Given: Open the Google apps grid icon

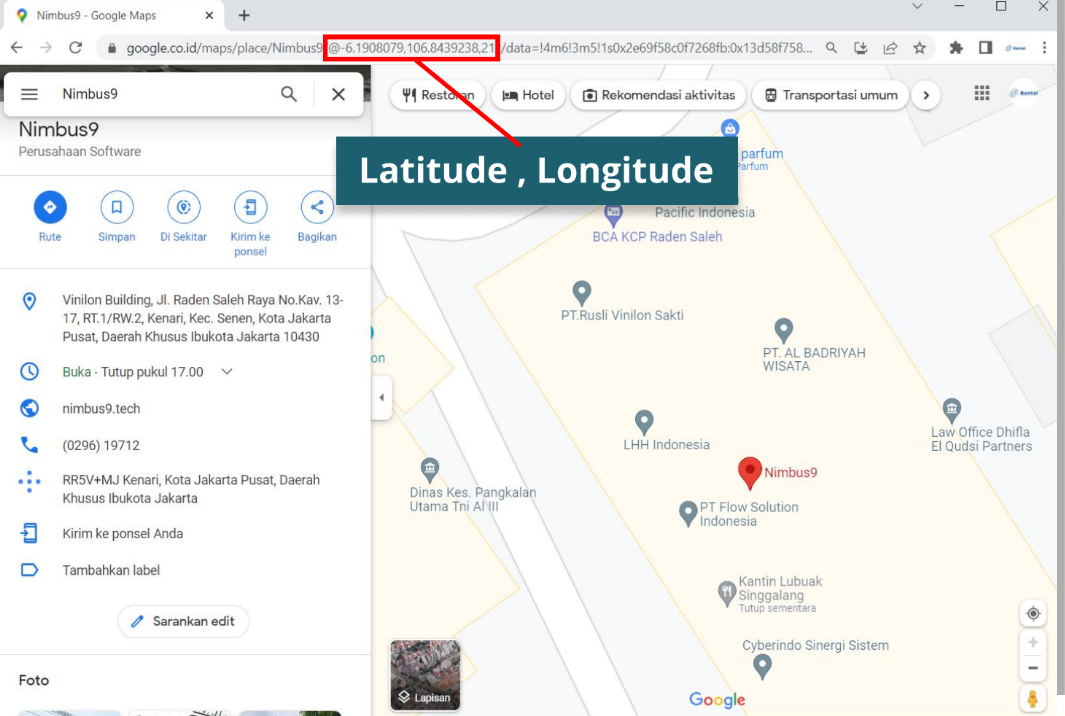Looking at the screenshot, I should (x=982, y=93).
